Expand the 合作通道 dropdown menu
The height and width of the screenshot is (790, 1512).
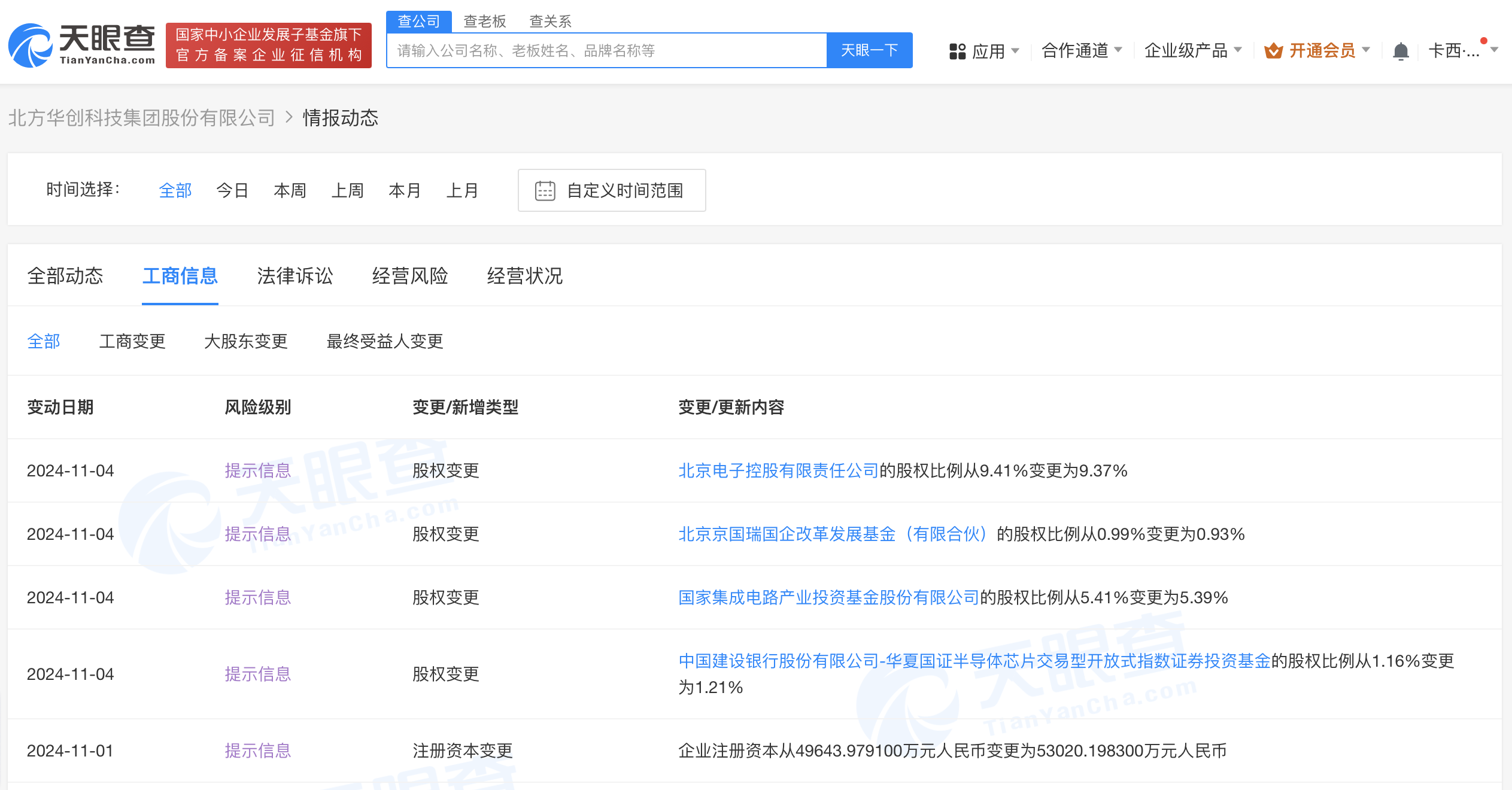1082,51
